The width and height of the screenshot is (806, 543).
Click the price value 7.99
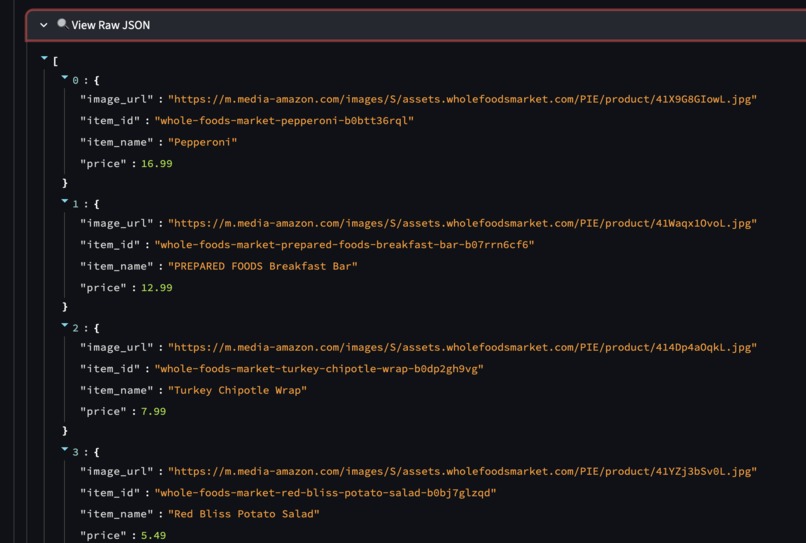[x=153, y=411]
